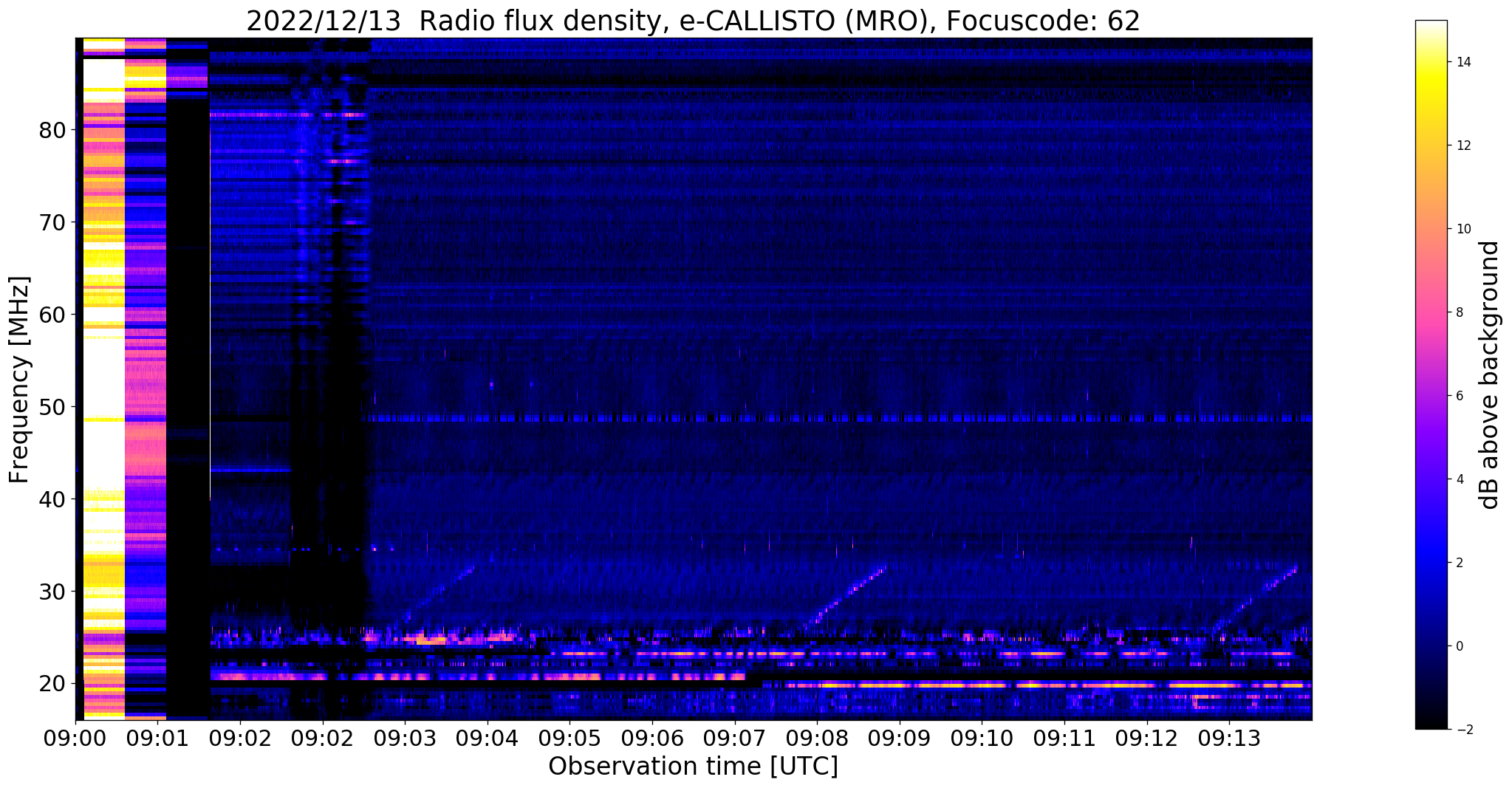Click the positive 2 tick on the colorbar

click(x=1459, y=563)
